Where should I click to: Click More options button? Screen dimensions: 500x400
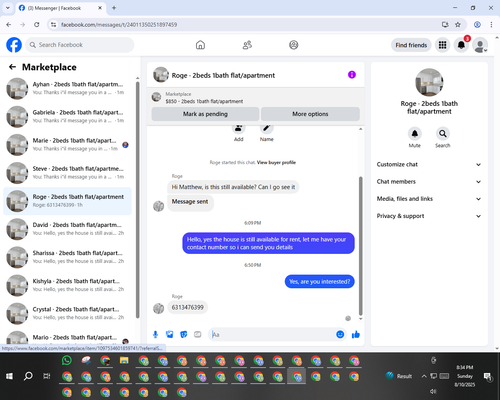(x=310, y=114)
